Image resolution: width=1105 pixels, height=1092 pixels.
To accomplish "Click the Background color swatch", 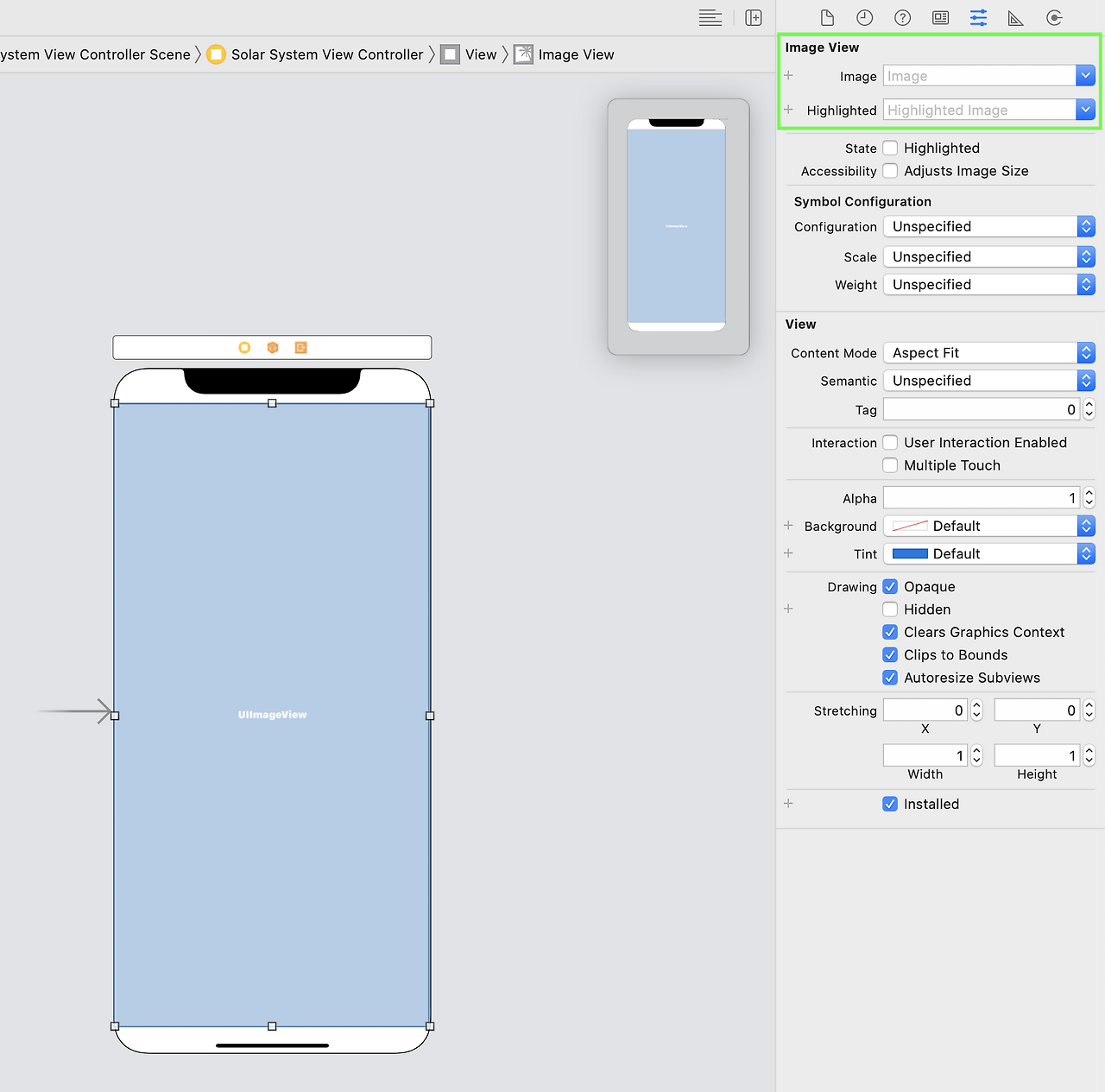I will (x=910, y=526).
